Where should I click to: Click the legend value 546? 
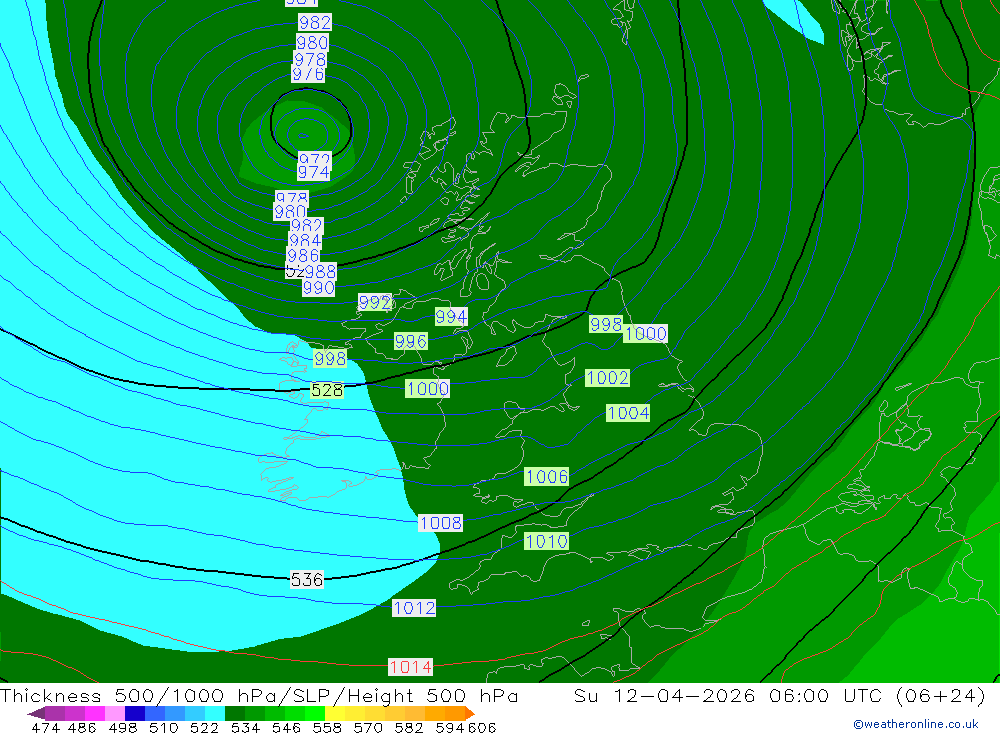tap(286, 728)
